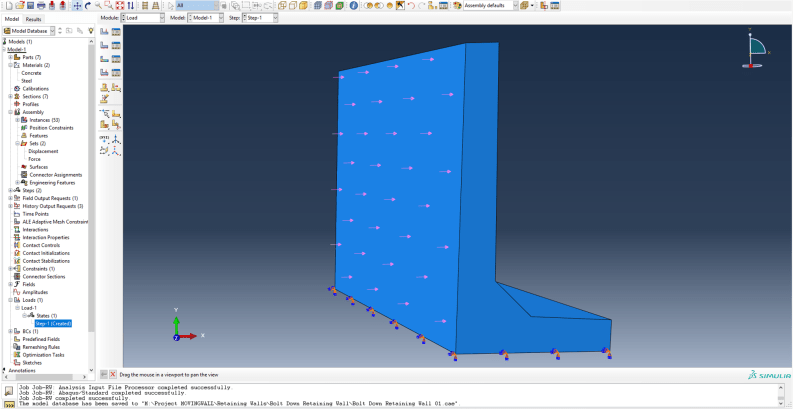
Task: Expand the Sections (7) node
Action: coord(10,96)
